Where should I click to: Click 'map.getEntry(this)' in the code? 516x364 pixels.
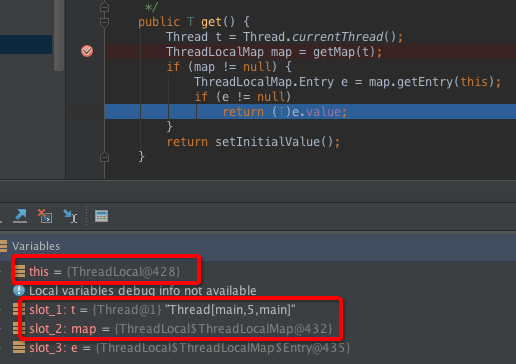(x=431, y=82)
